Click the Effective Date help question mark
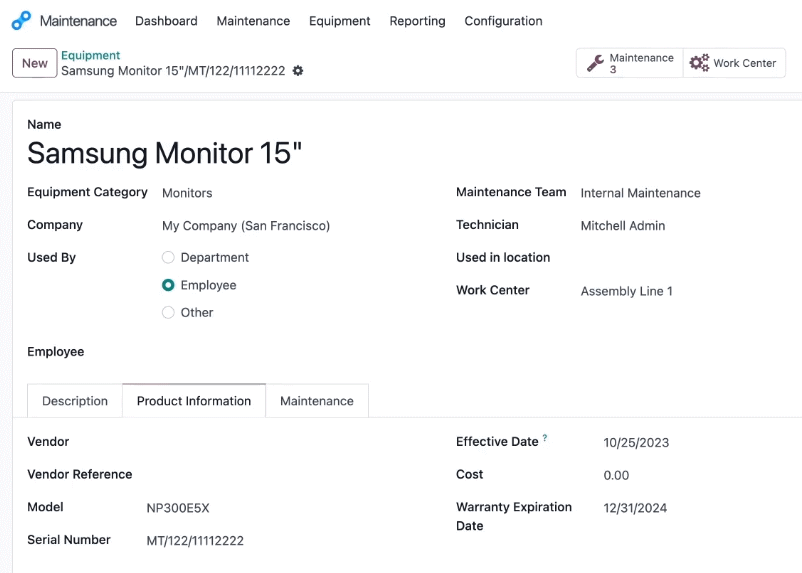 [545, 438]
